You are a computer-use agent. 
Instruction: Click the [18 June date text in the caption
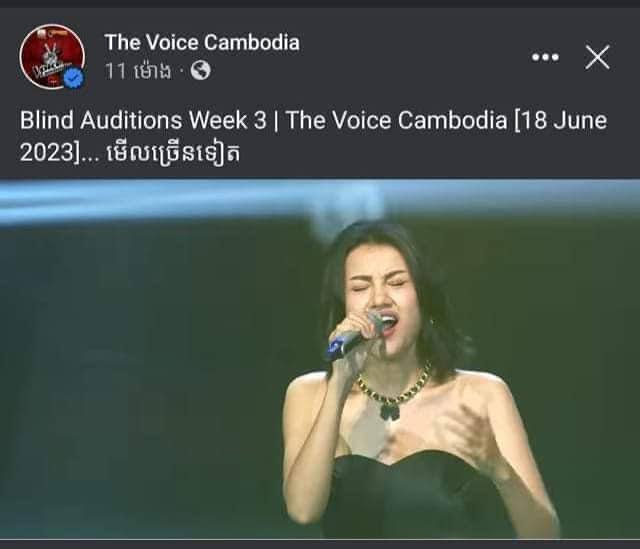(x=560, y=120)
